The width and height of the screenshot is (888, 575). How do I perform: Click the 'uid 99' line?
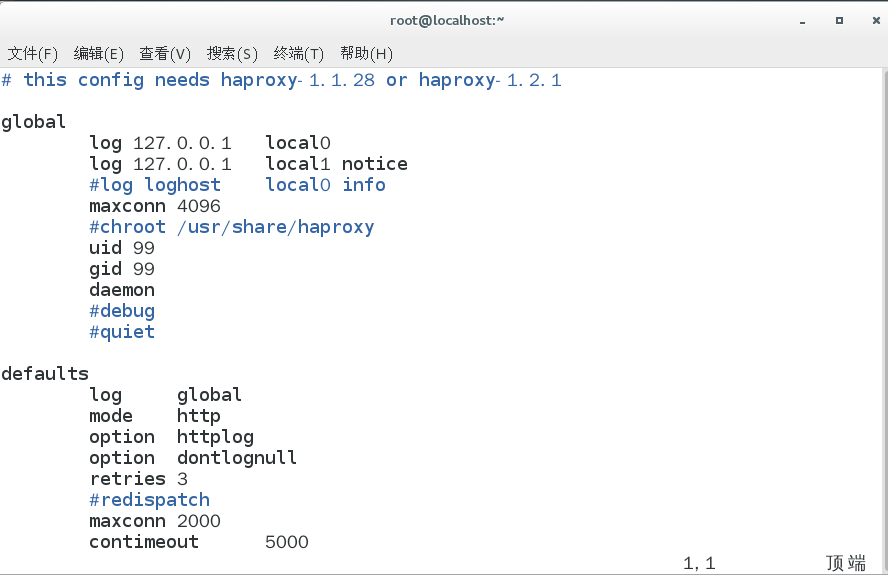[x=122, y=248]
